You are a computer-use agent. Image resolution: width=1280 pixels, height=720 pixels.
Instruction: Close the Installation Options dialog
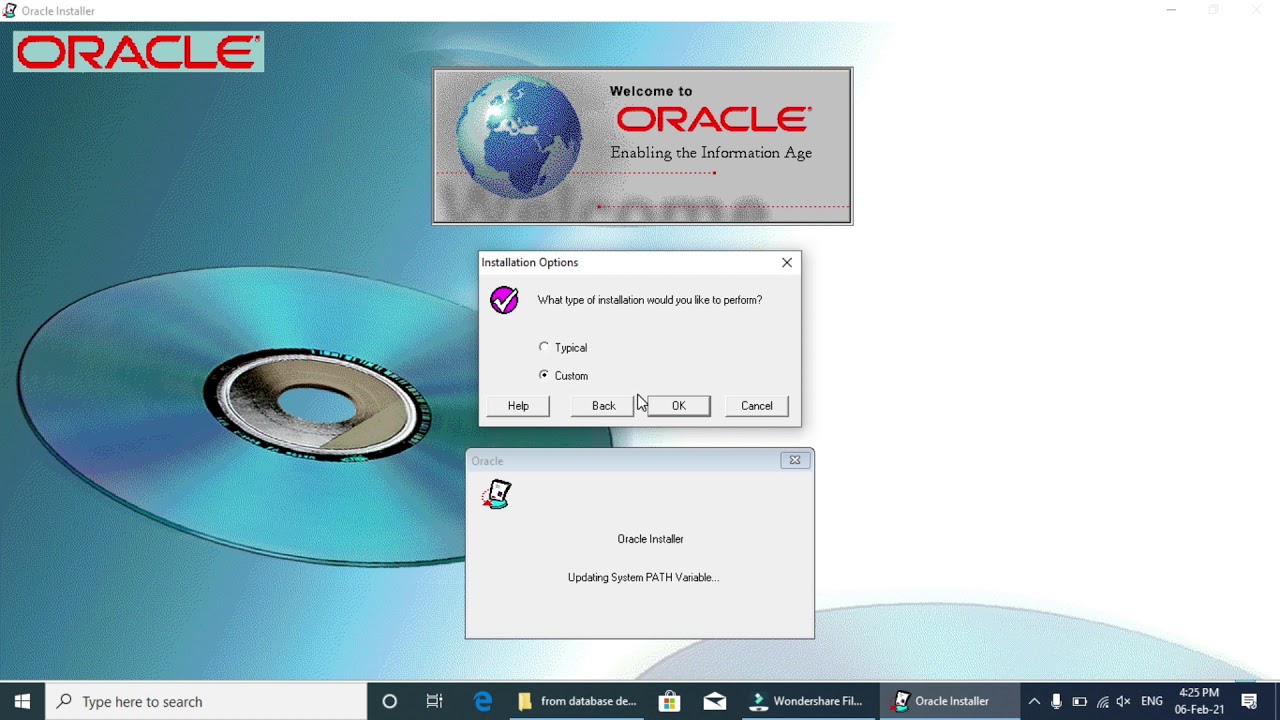(x=787, y=262)
